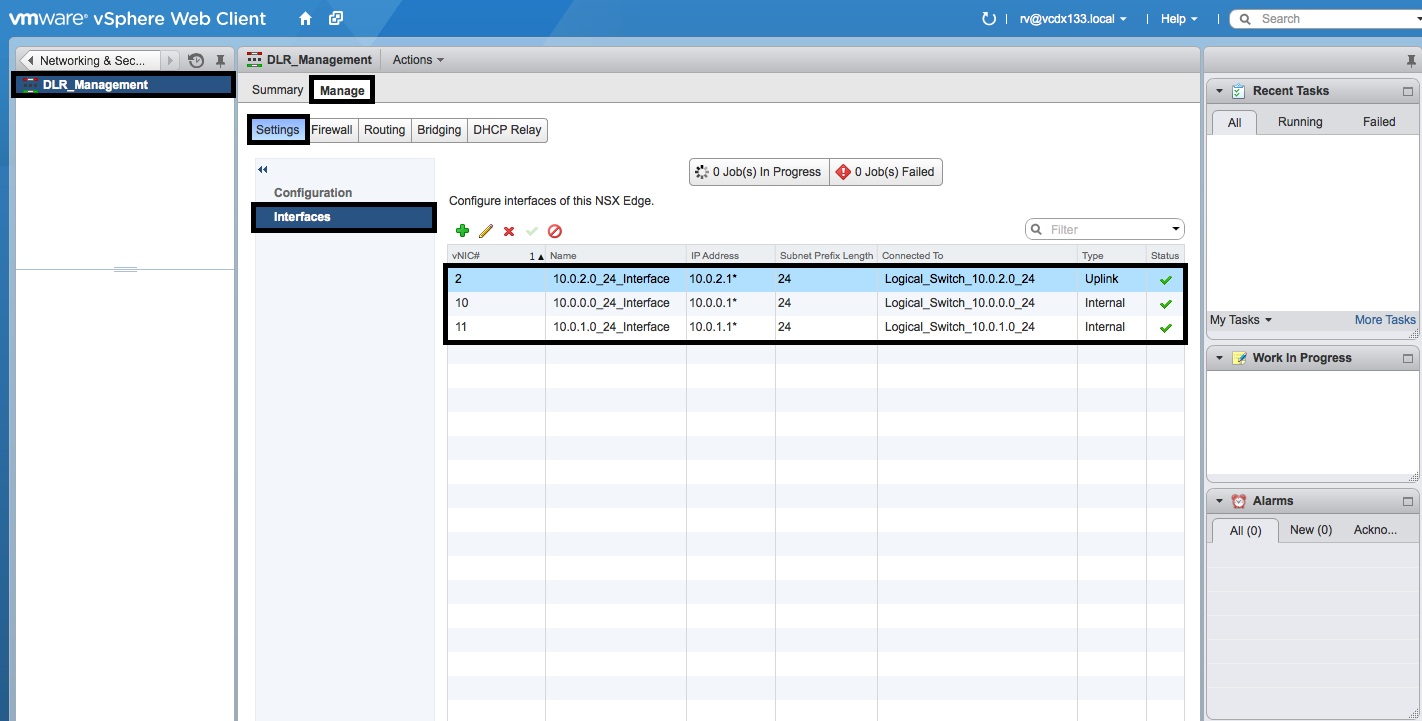Viewport: 1422px width, 721px height.
Task: Collapse the Recent Tasks panel
Action: (1219, 91)
